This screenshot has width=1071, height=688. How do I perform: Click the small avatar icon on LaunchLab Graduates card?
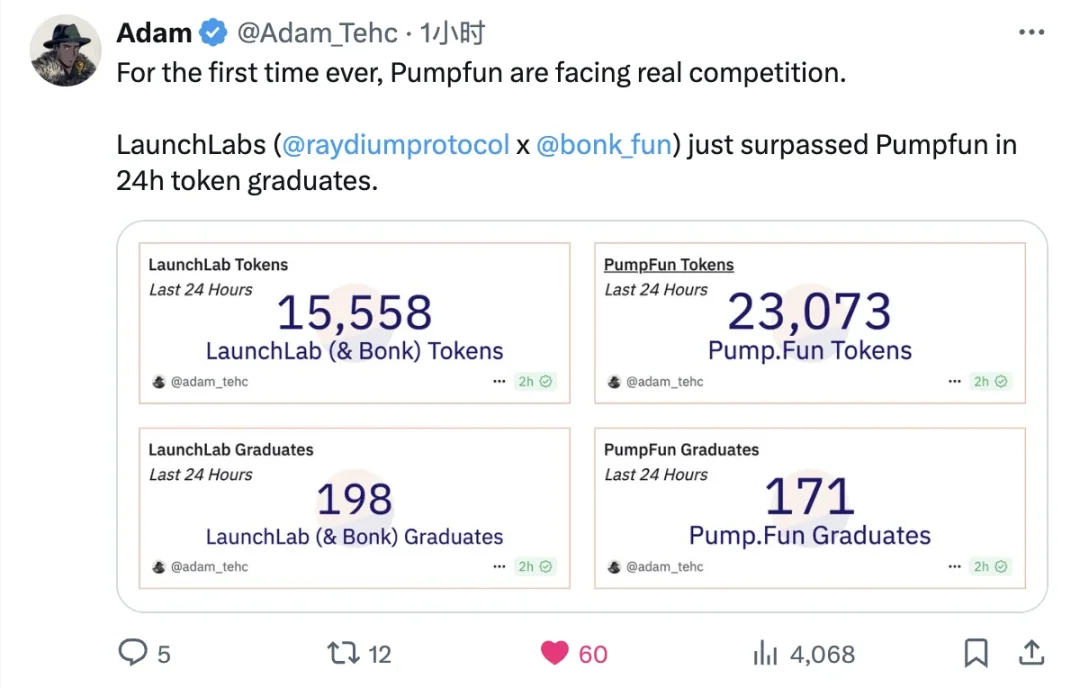pyautogui.click(x=158, y=566)
